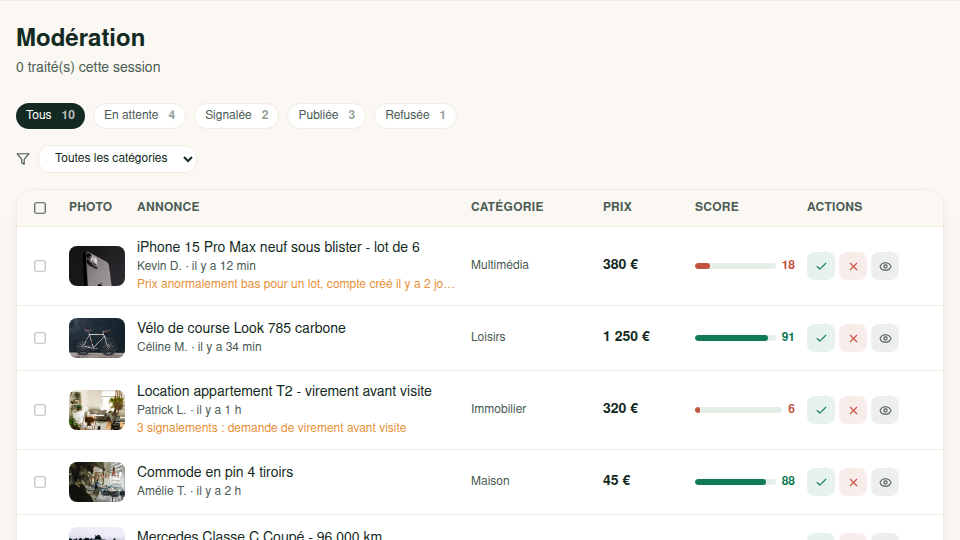
Task: Click the '0 traité(s) cette session' text
Action: (88, 67)
